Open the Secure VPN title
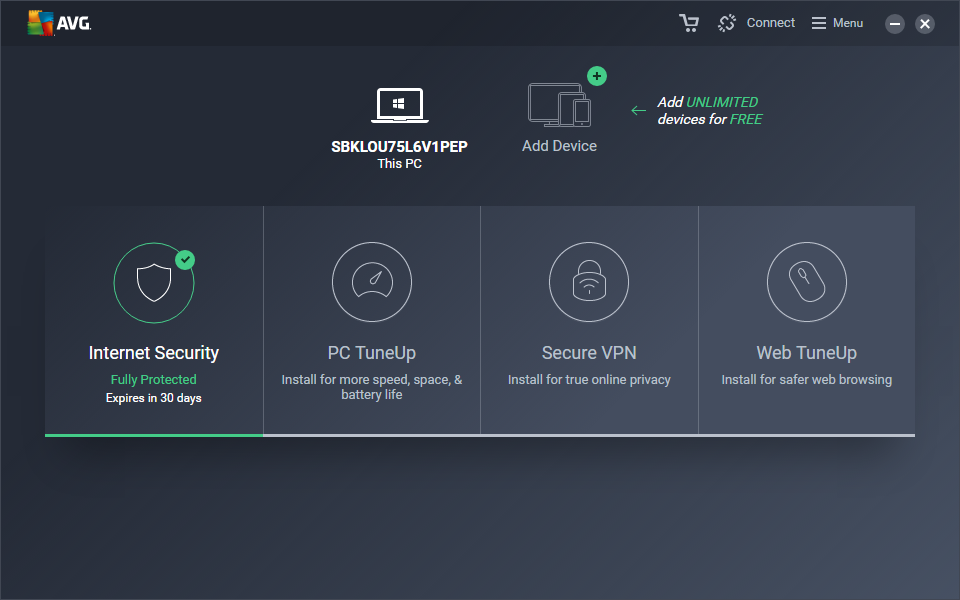This screenshot has width=960, height=600. [x=589, y=353]
